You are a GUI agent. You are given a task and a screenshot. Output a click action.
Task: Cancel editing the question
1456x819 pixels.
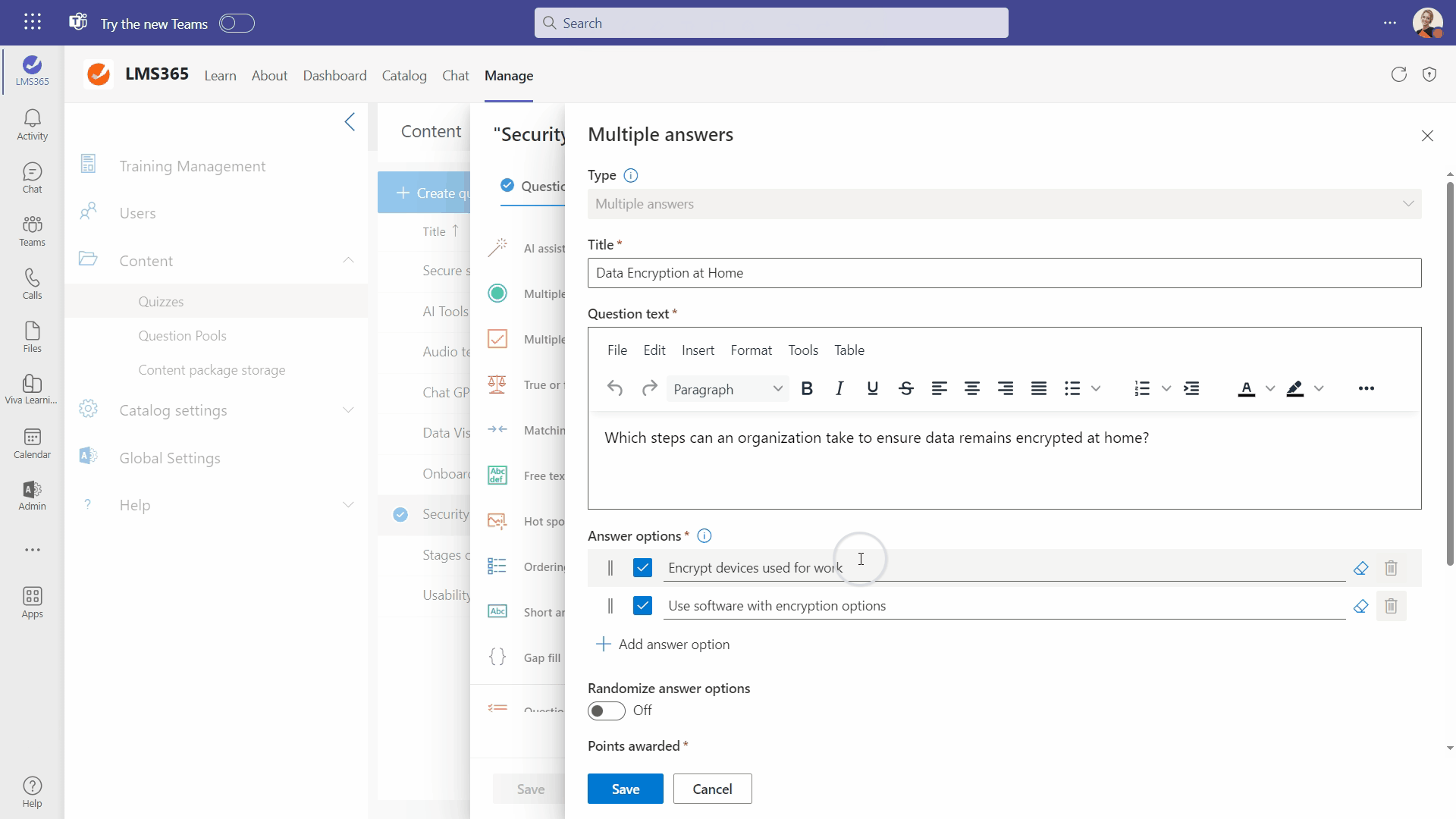pos(712,789)
